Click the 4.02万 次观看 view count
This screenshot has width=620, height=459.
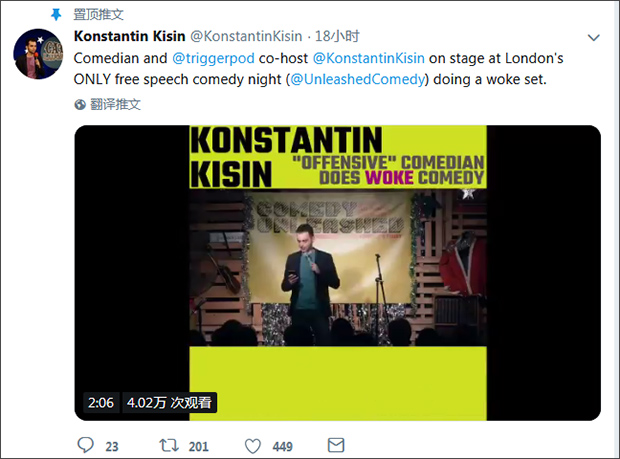(x=170, y=403)
